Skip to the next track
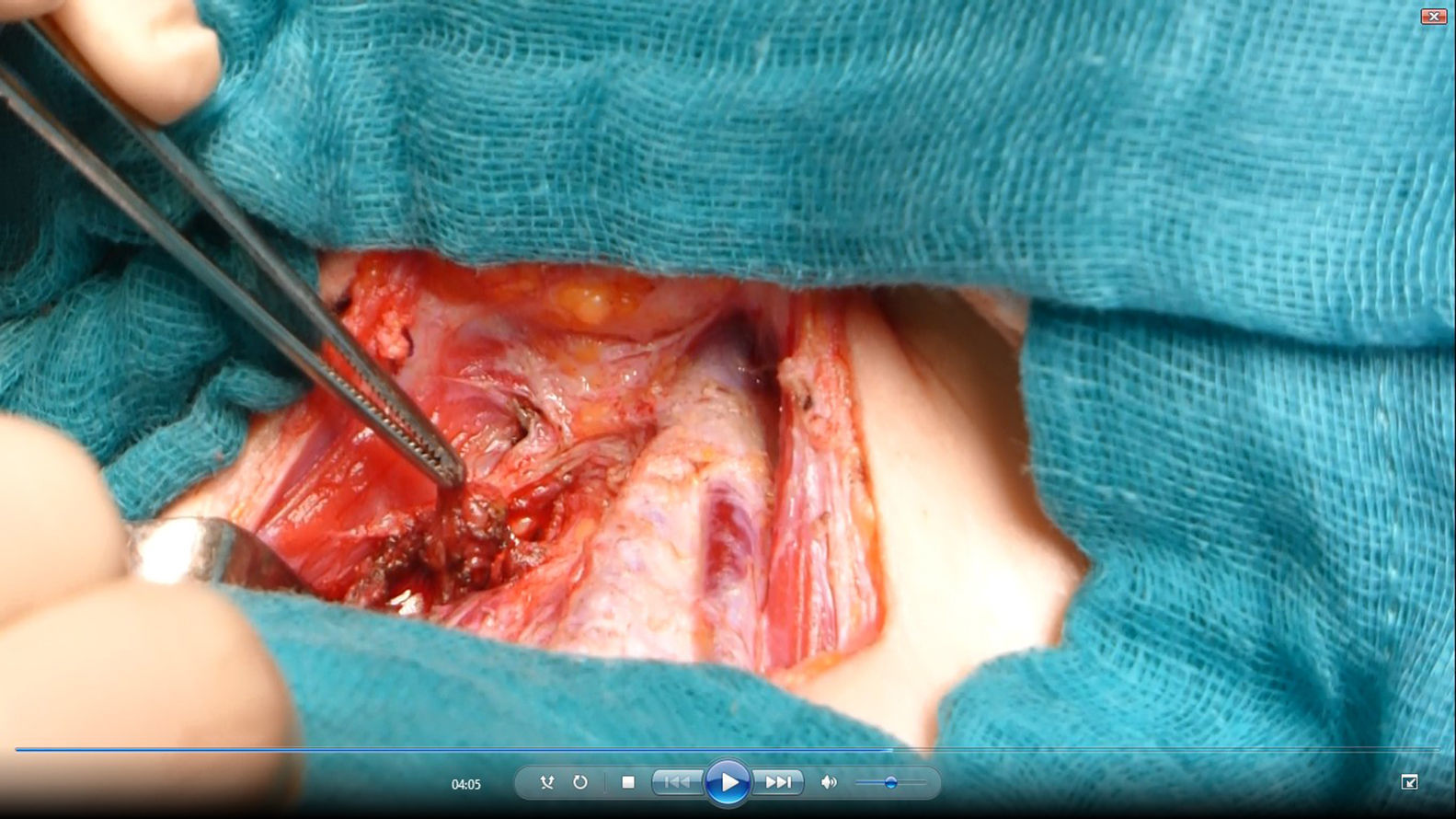The height and width of the screenshot is (819, 1456). click(778, 782)
